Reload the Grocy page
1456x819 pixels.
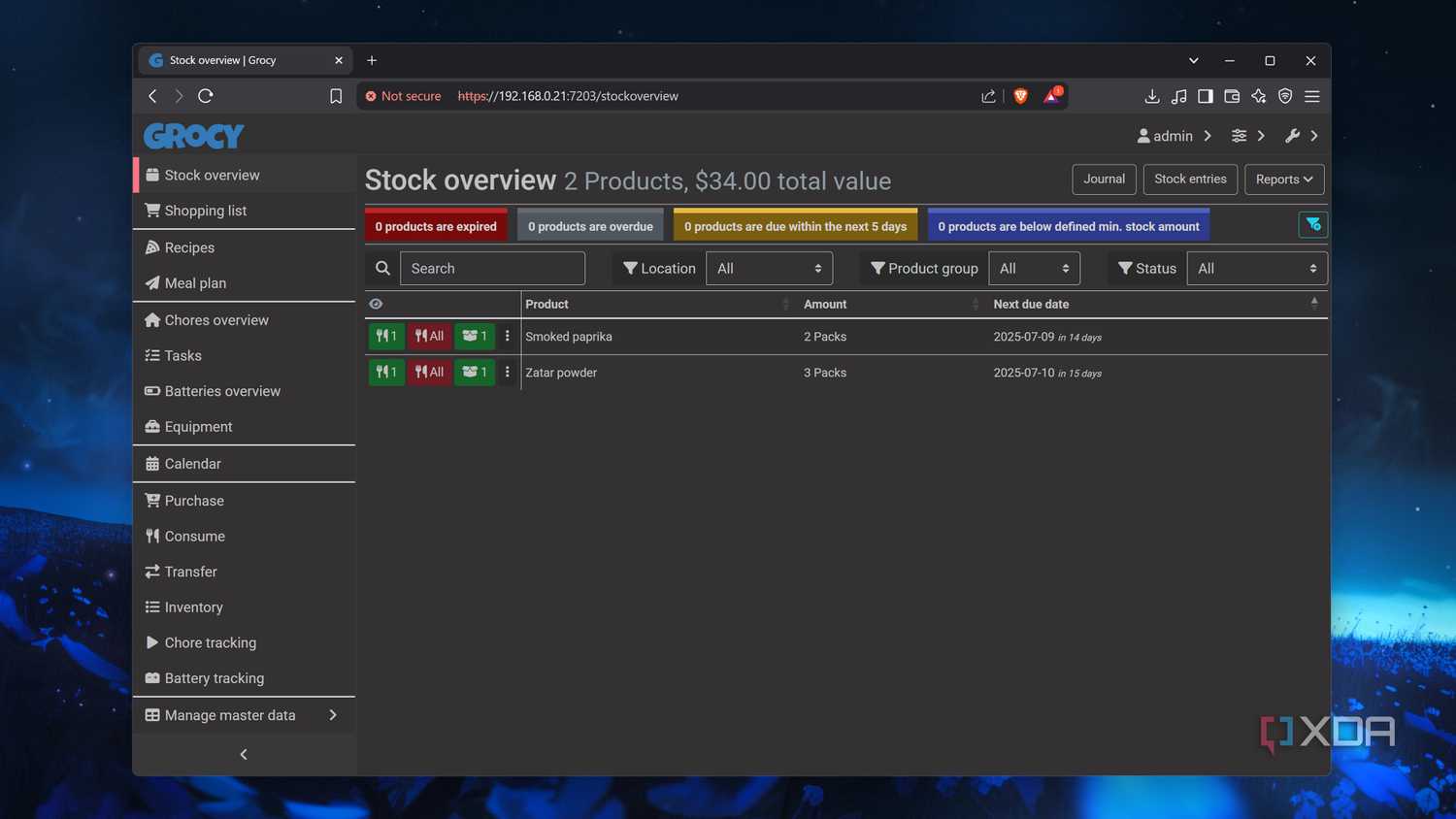pos(206,96)
